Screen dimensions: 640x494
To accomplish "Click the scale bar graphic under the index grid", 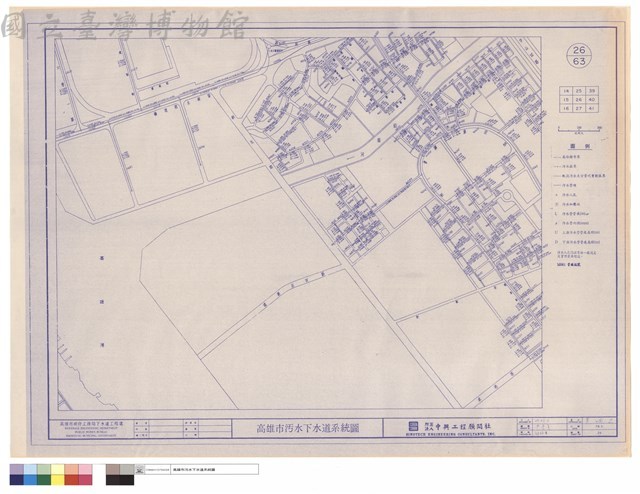I will [579, 129].
